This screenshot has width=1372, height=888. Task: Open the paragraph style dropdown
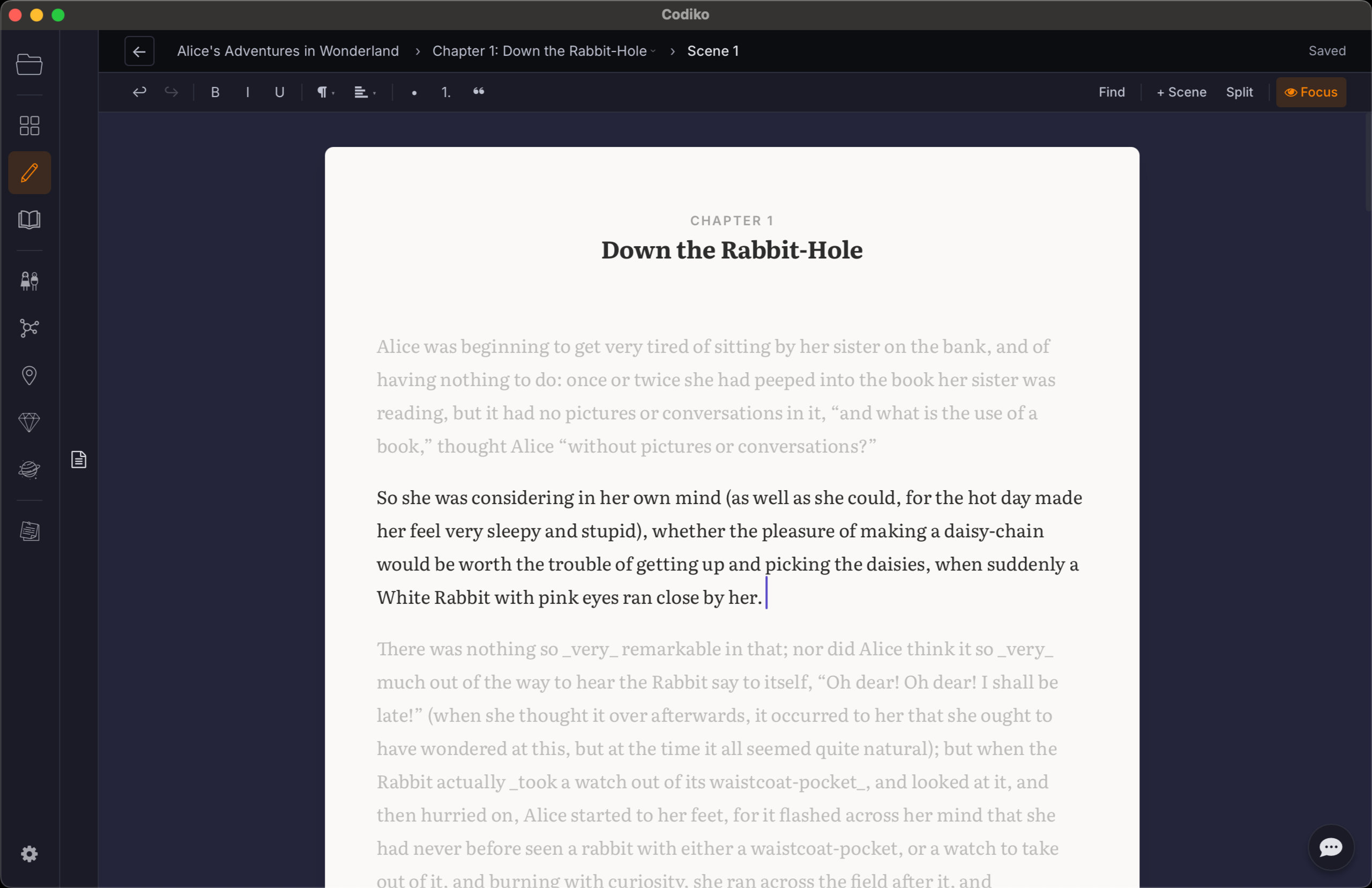pos(325,92)
